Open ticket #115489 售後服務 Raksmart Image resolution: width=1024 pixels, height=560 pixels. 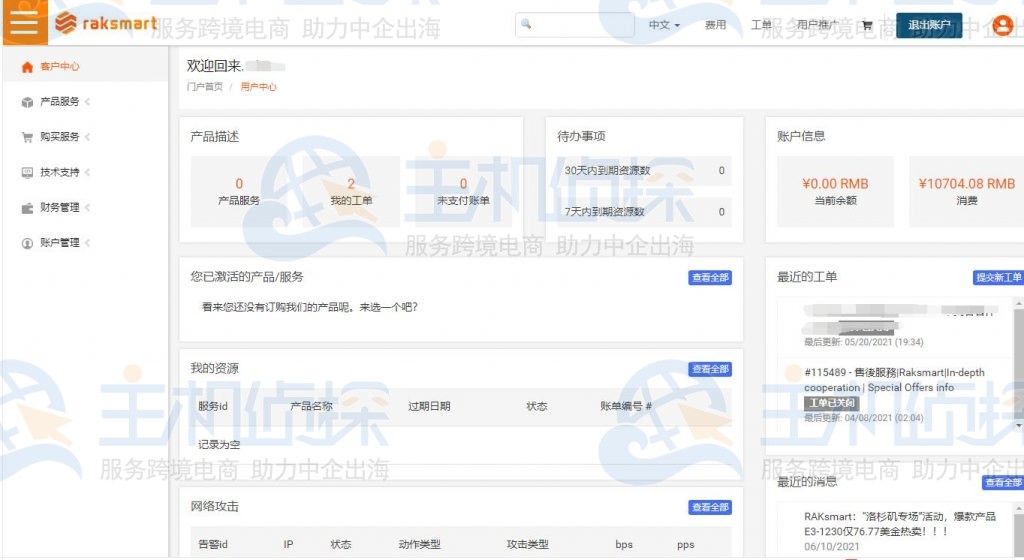click(894, 380)
